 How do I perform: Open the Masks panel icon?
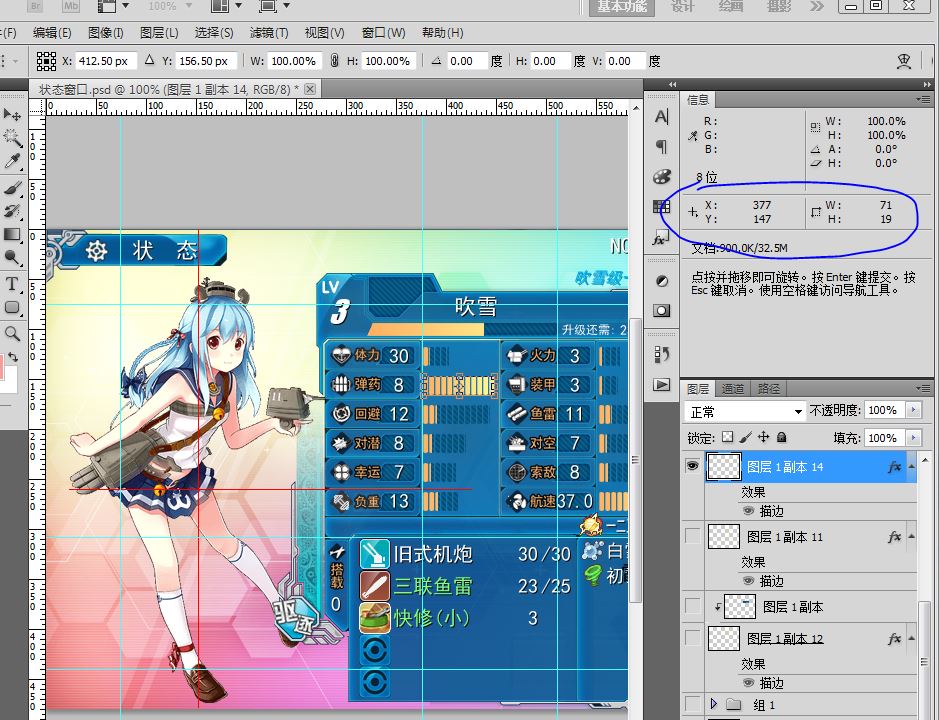click(662, 310)
